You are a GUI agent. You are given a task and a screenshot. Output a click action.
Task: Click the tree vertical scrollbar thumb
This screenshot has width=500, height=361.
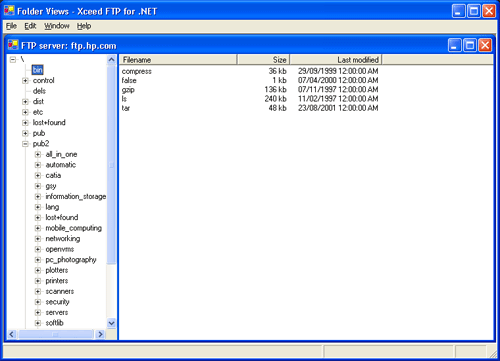click(x=112, y=165)
